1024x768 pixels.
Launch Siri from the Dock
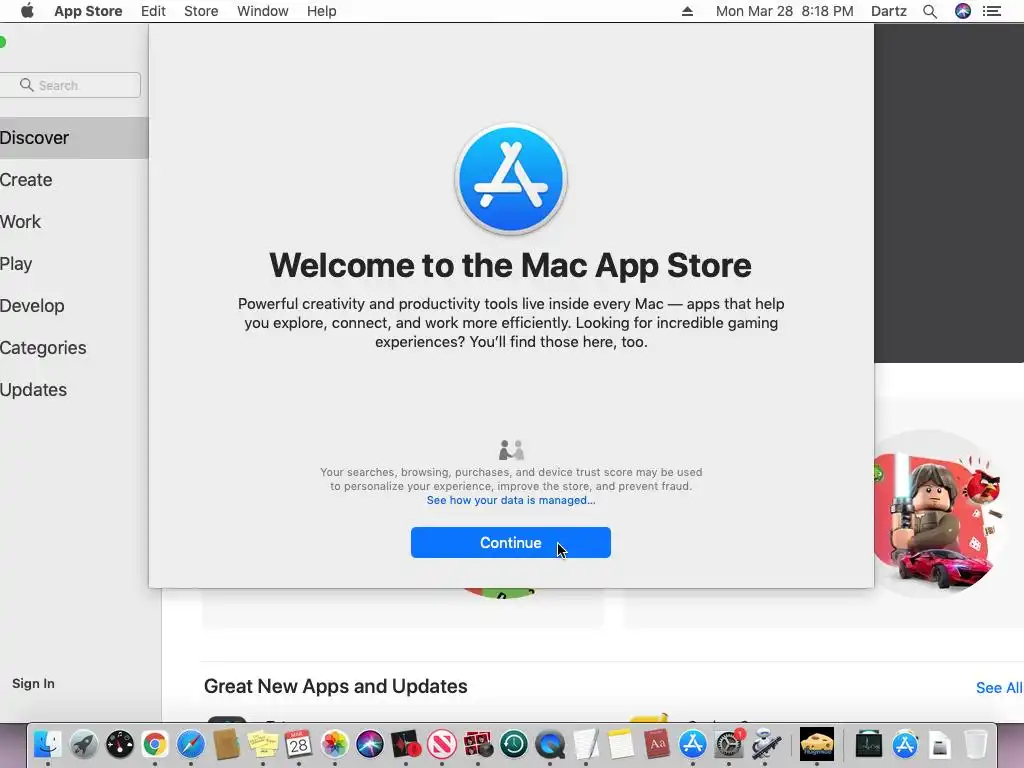click(x=370, y=744)
